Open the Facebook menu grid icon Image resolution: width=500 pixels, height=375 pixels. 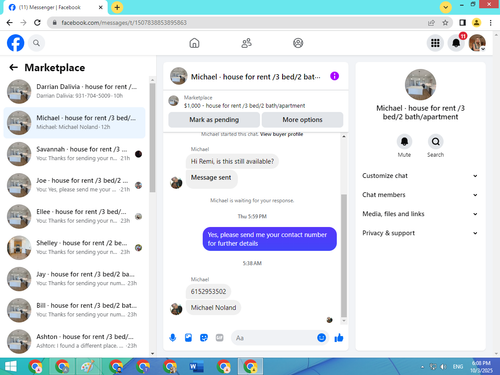[x=435, y=43]
